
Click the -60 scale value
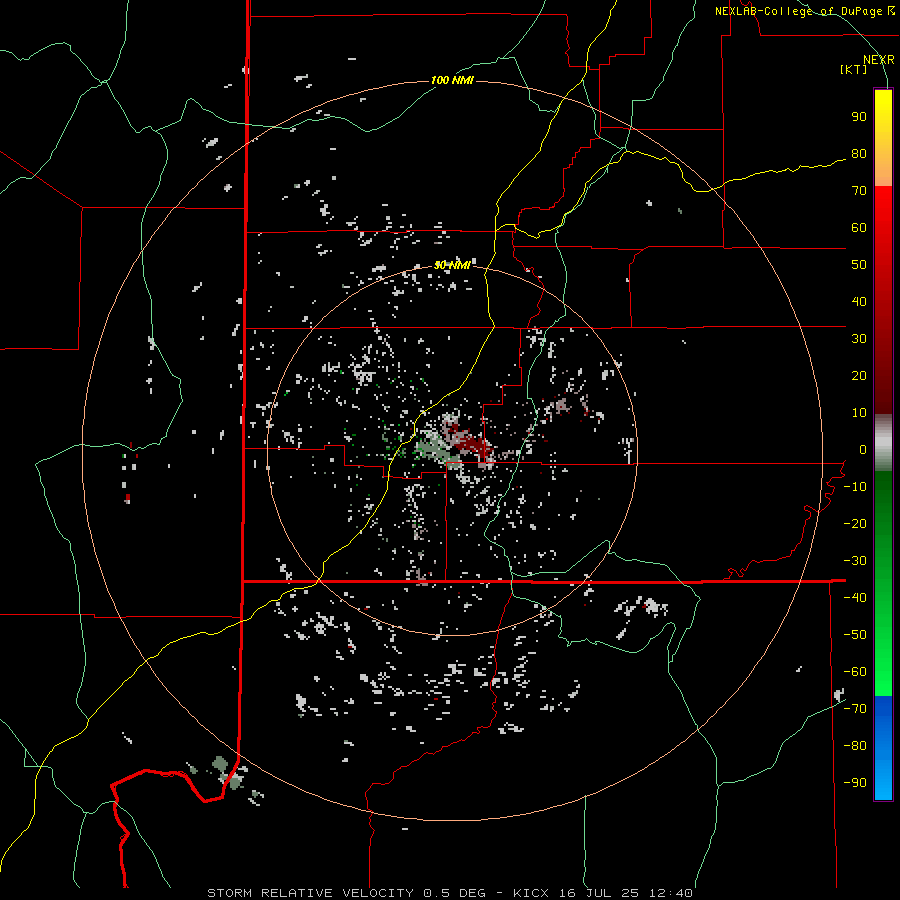855,672
